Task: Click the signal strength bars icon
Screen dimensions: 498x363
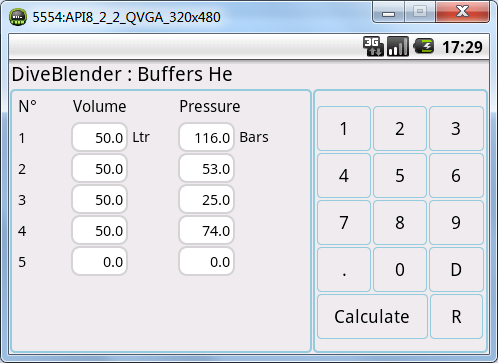Action: (x=398, y=46)
